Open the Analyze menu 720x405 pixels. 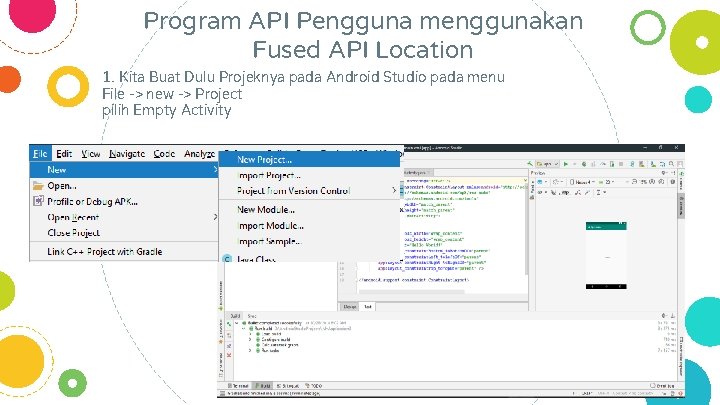pyautogui.click(x=199, y=154)
